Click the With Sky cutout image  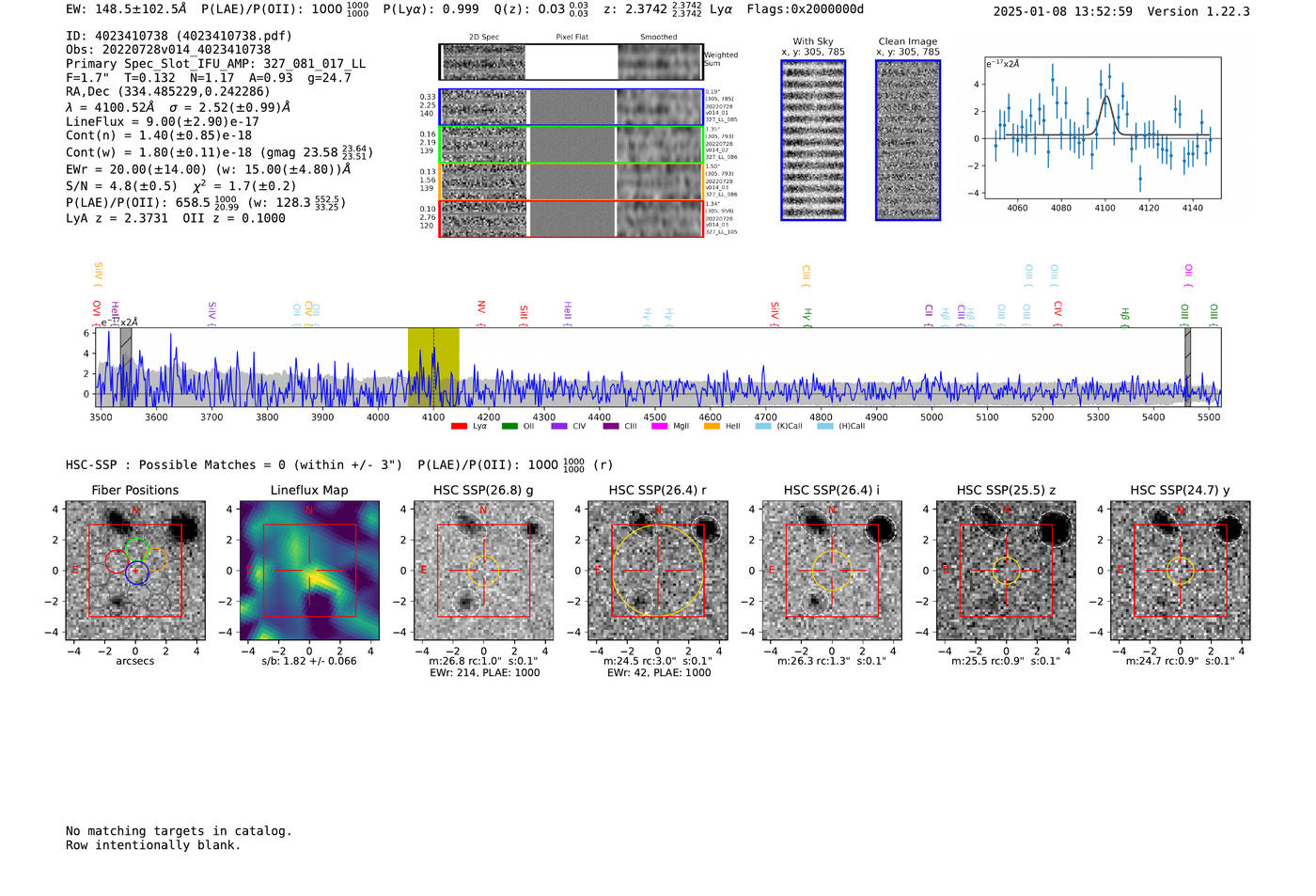pos(813,140)
